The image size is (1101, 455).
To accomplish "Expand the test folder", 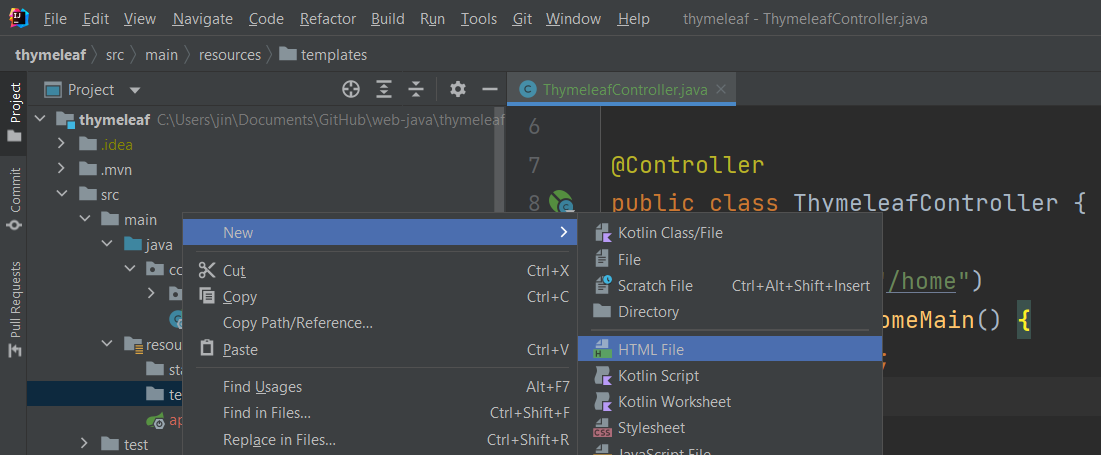I will pyautogui.click(x=85, y=444).
